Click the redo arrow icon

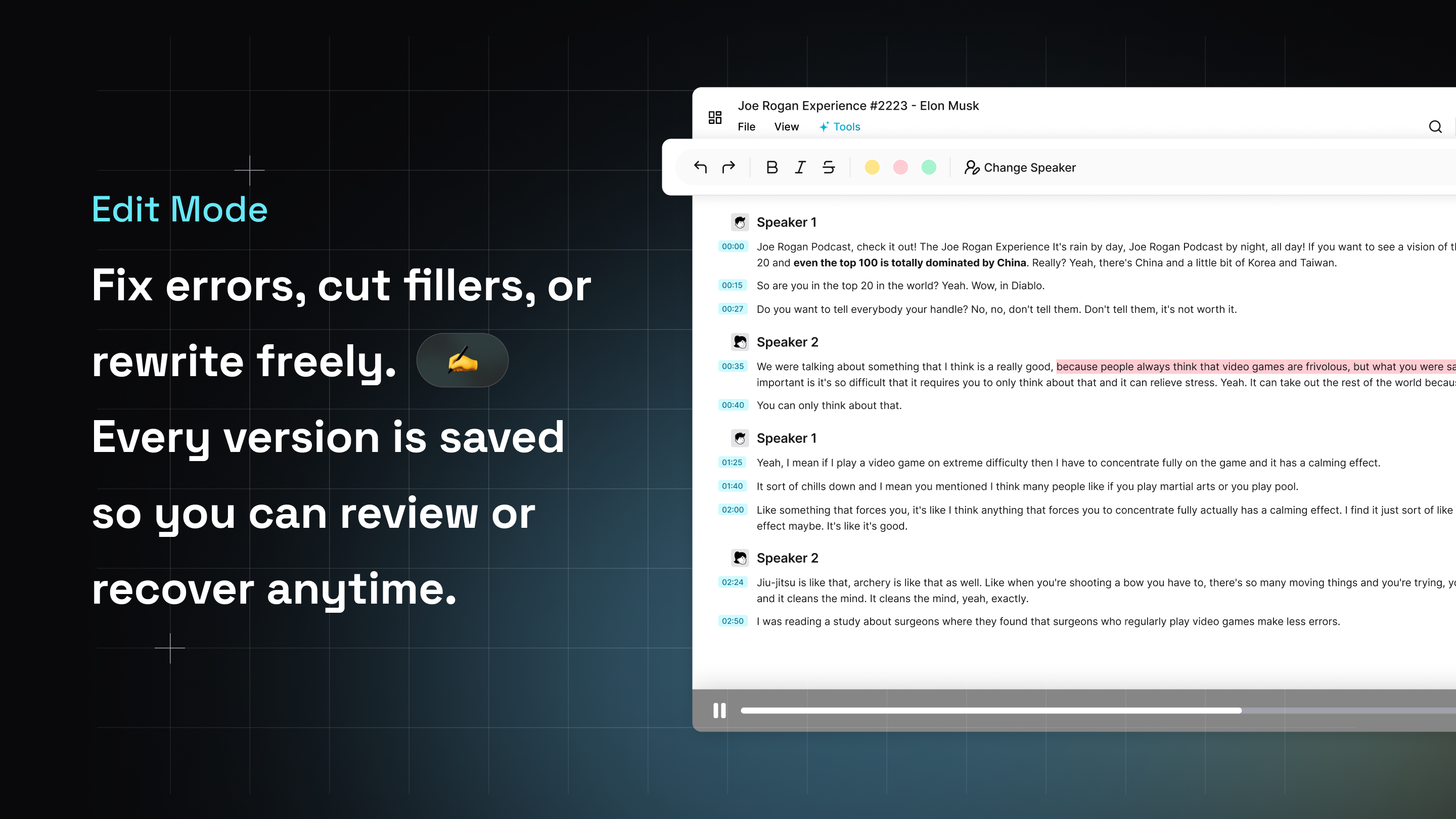[x=729, y=167]
